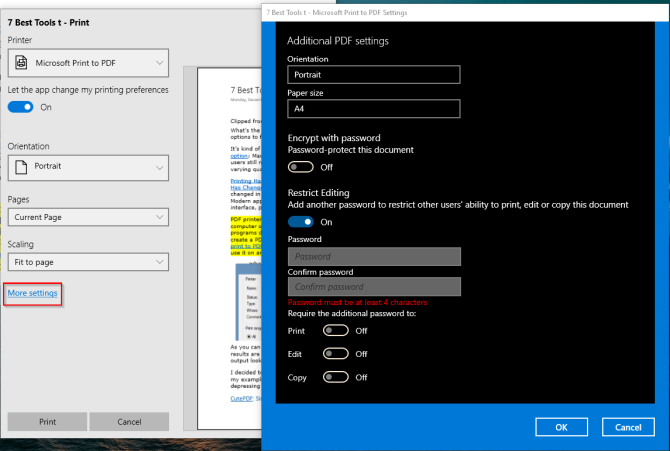
Task: Cancel the Microsoft Print to PDF Settings
Action: click(628, 427)
